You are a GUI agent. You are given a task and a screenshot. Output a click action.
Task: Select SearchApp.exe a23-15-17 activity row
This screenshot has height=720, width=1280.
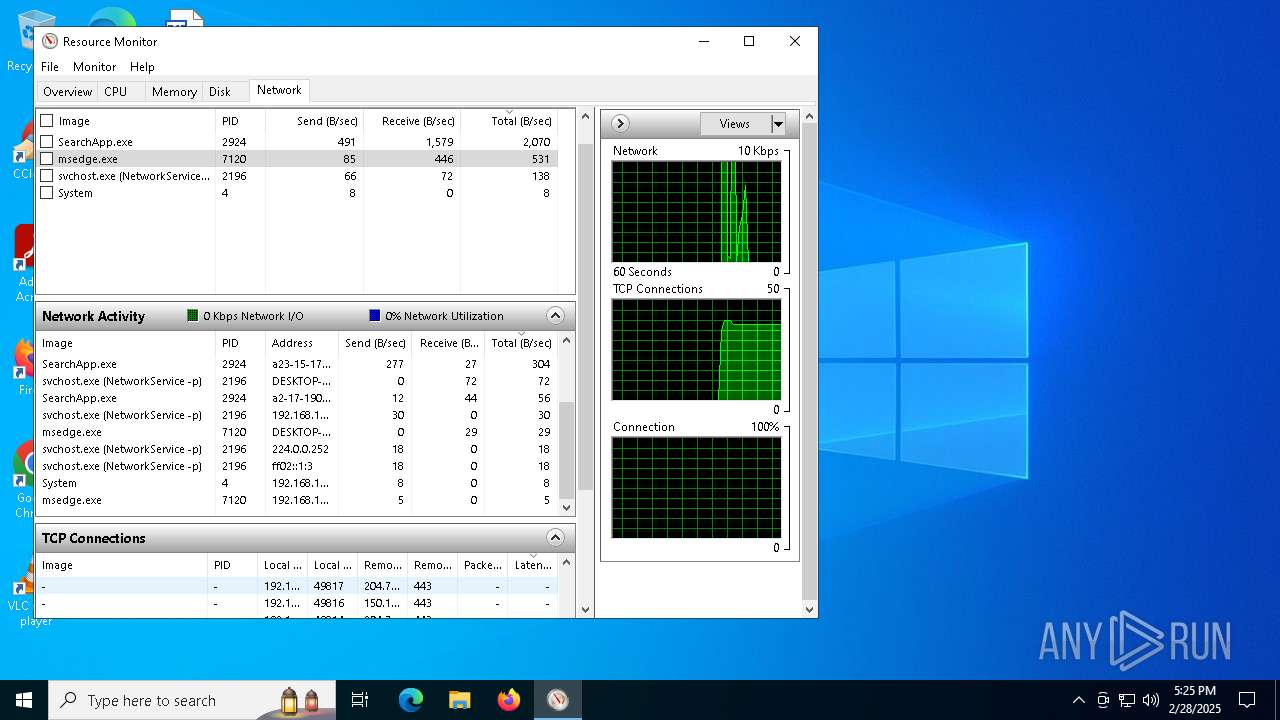(x=298, y=364)
